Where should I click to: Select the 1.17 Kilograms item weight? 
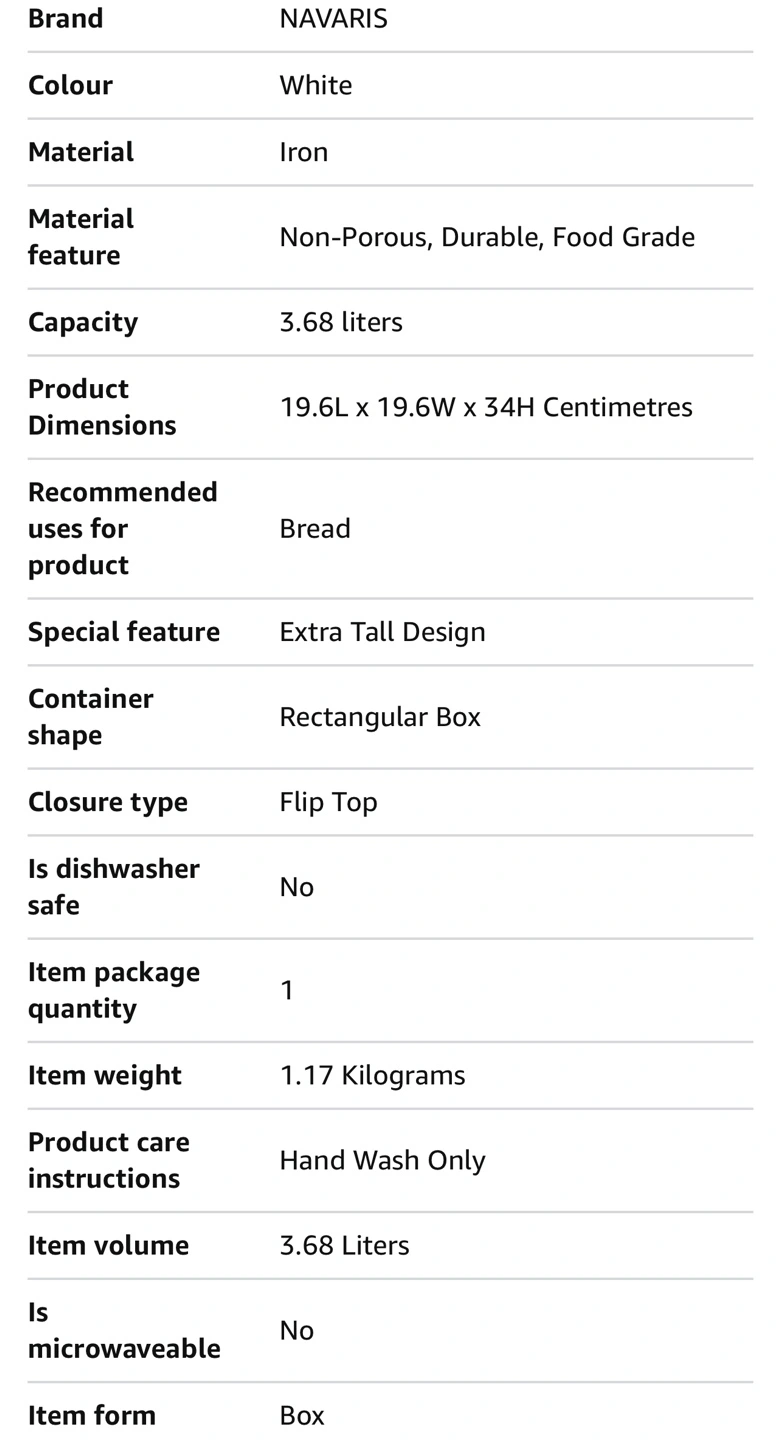click(x=372, y=1075)
